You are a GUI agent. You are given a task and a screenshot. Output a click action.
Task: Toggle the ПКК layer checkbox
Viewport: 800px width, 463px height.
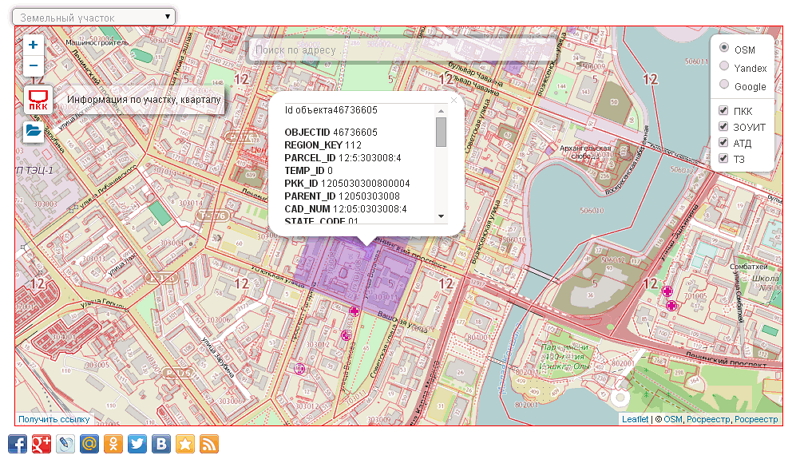tap(723, 110)
